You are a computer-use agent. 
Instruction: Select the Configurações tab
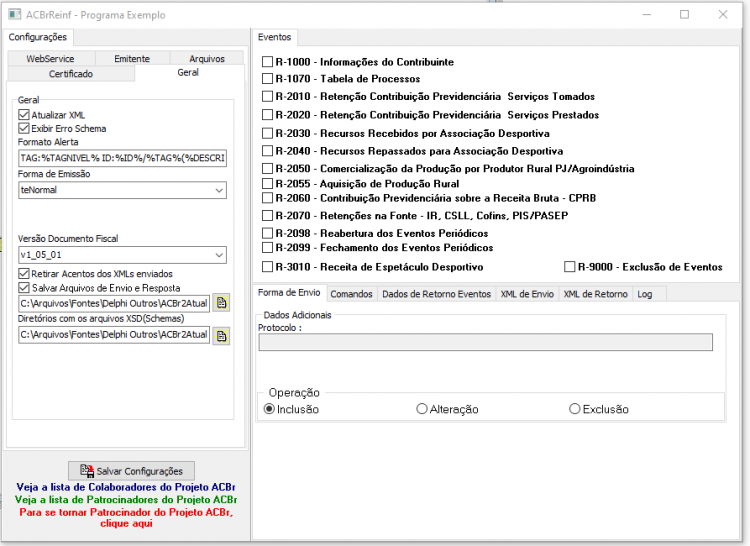click(x=38, y=37)
